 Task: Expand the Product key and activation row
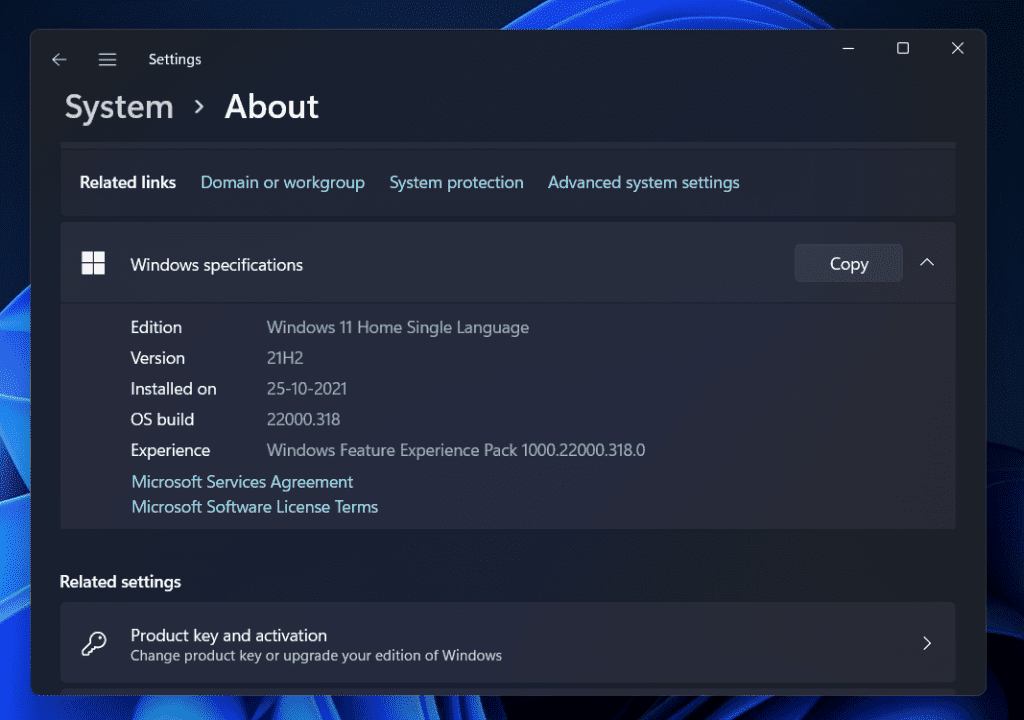point(926,643)
